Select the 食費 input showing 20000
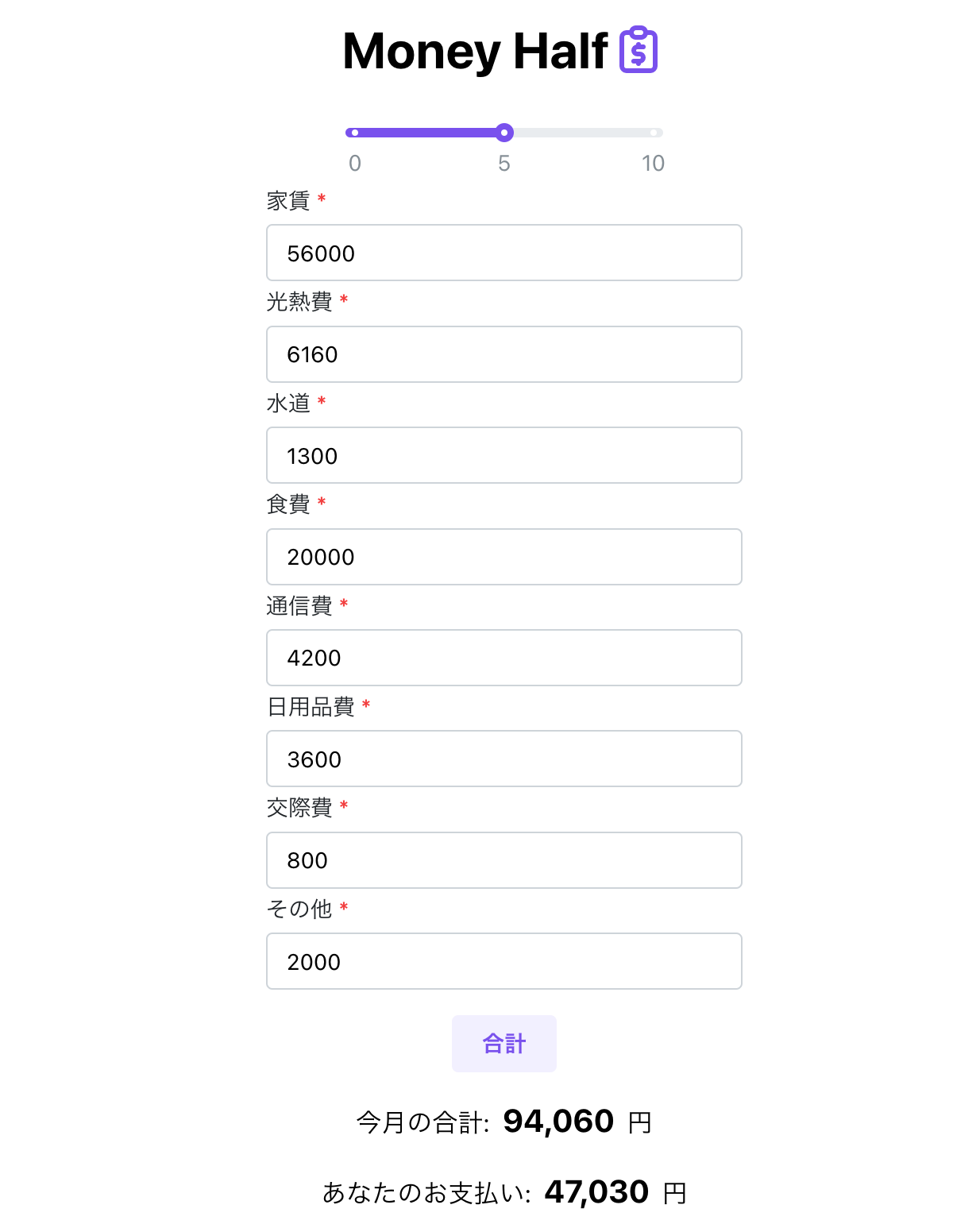The image size is (980, 1228). 504,557
